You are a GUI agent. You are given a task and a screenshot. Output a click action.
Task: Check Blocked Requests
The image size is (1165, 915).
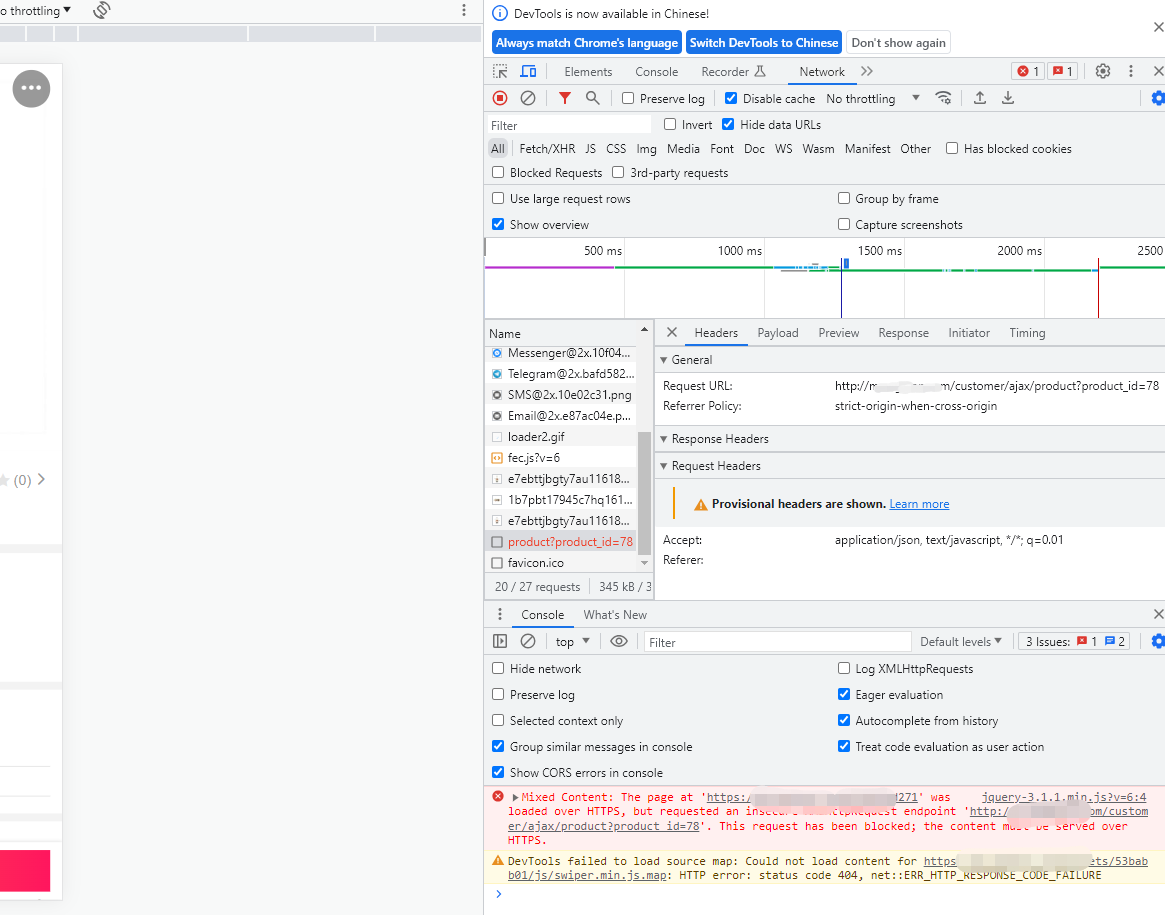pos(498,172)
